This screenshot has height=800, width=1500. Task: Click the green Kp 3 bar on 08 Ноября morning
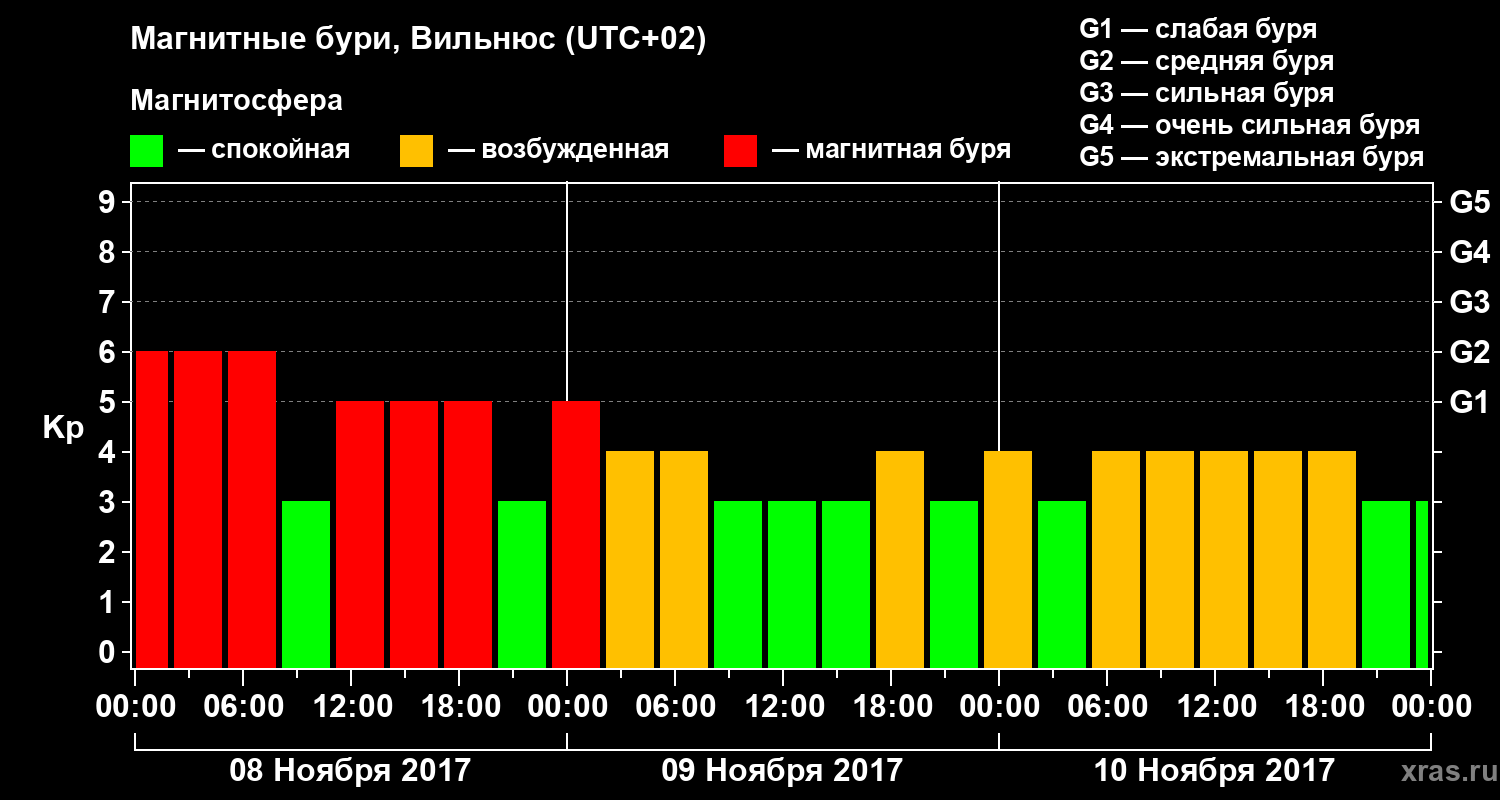click(306, 584)
